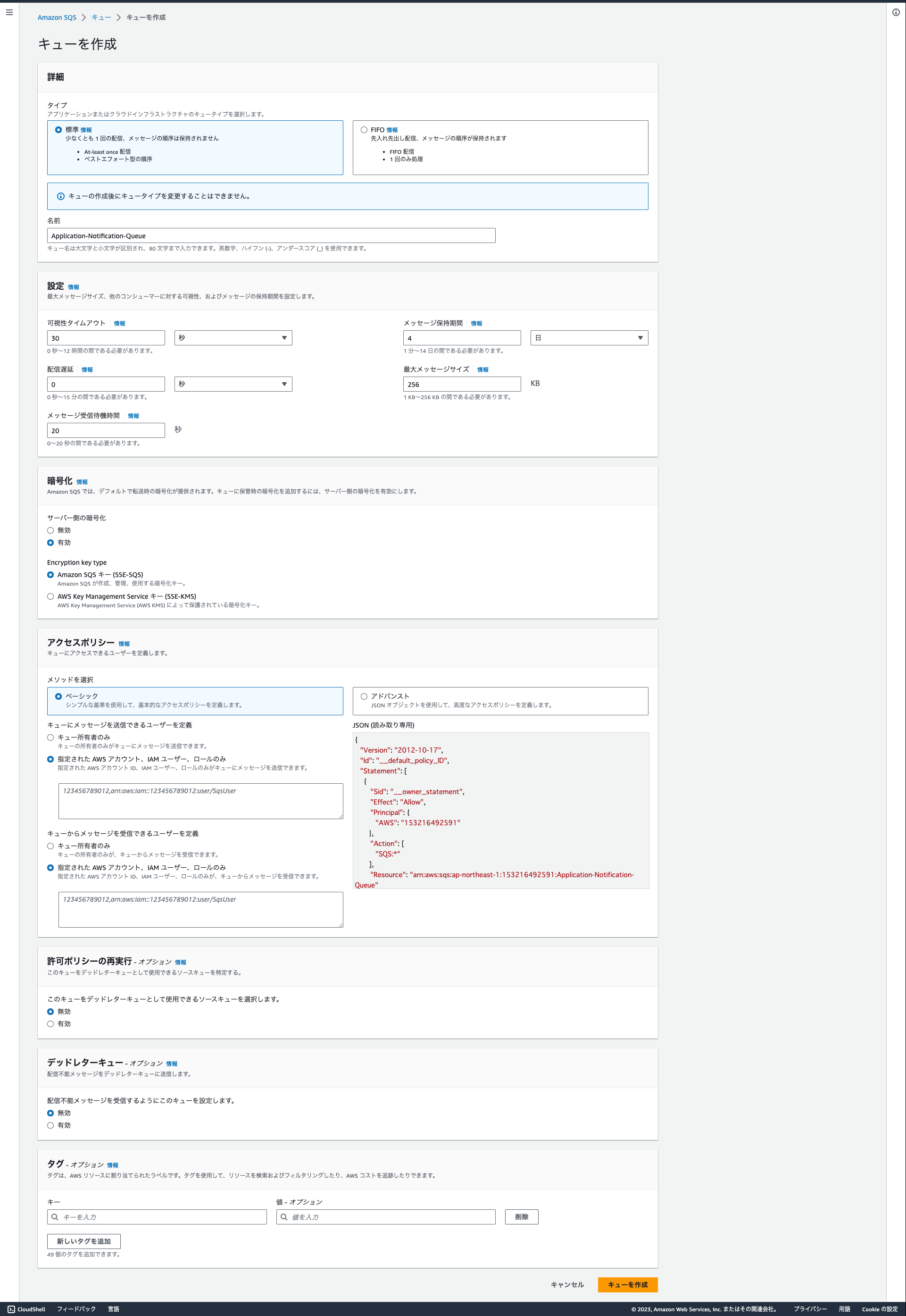Click the search icon in the tag key field

[x=55, y=1216]
